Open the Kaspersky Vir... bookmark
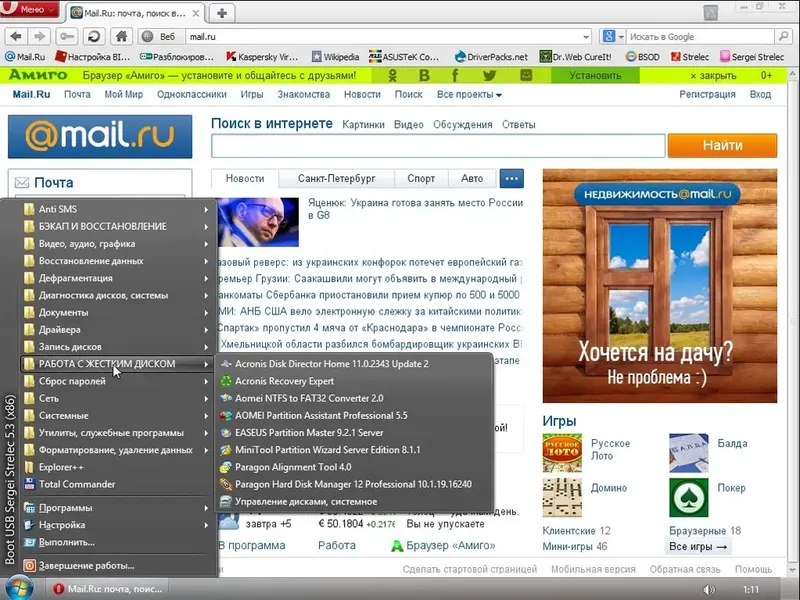Screen dimensions: 800x600 tap(262, 57)
